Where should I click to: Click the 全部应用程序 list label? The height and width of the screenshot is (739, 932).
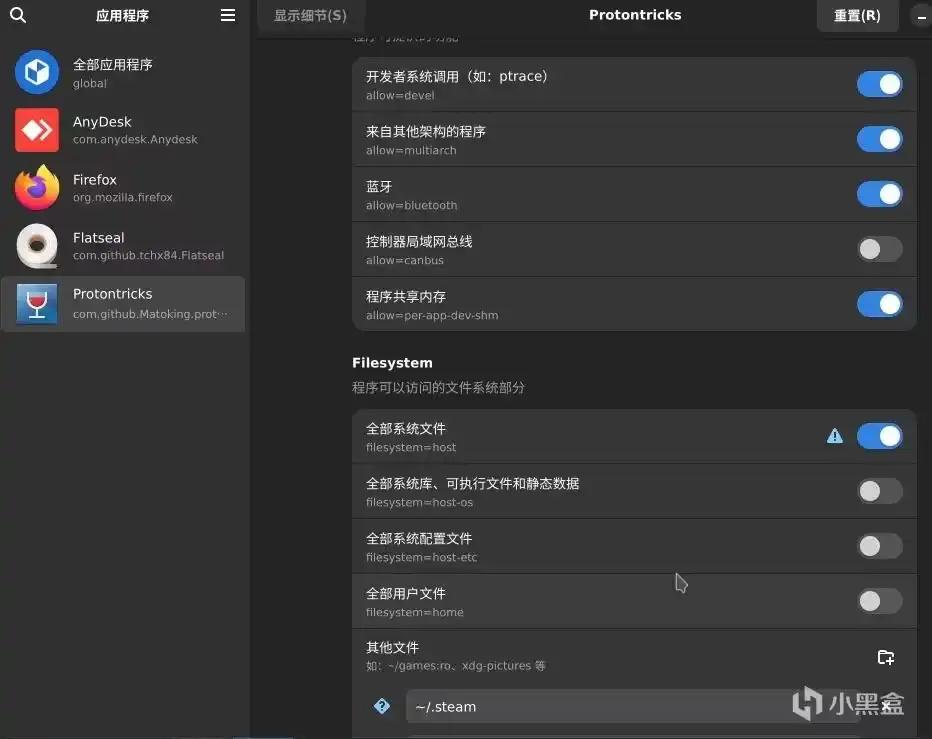pos(112,64)
